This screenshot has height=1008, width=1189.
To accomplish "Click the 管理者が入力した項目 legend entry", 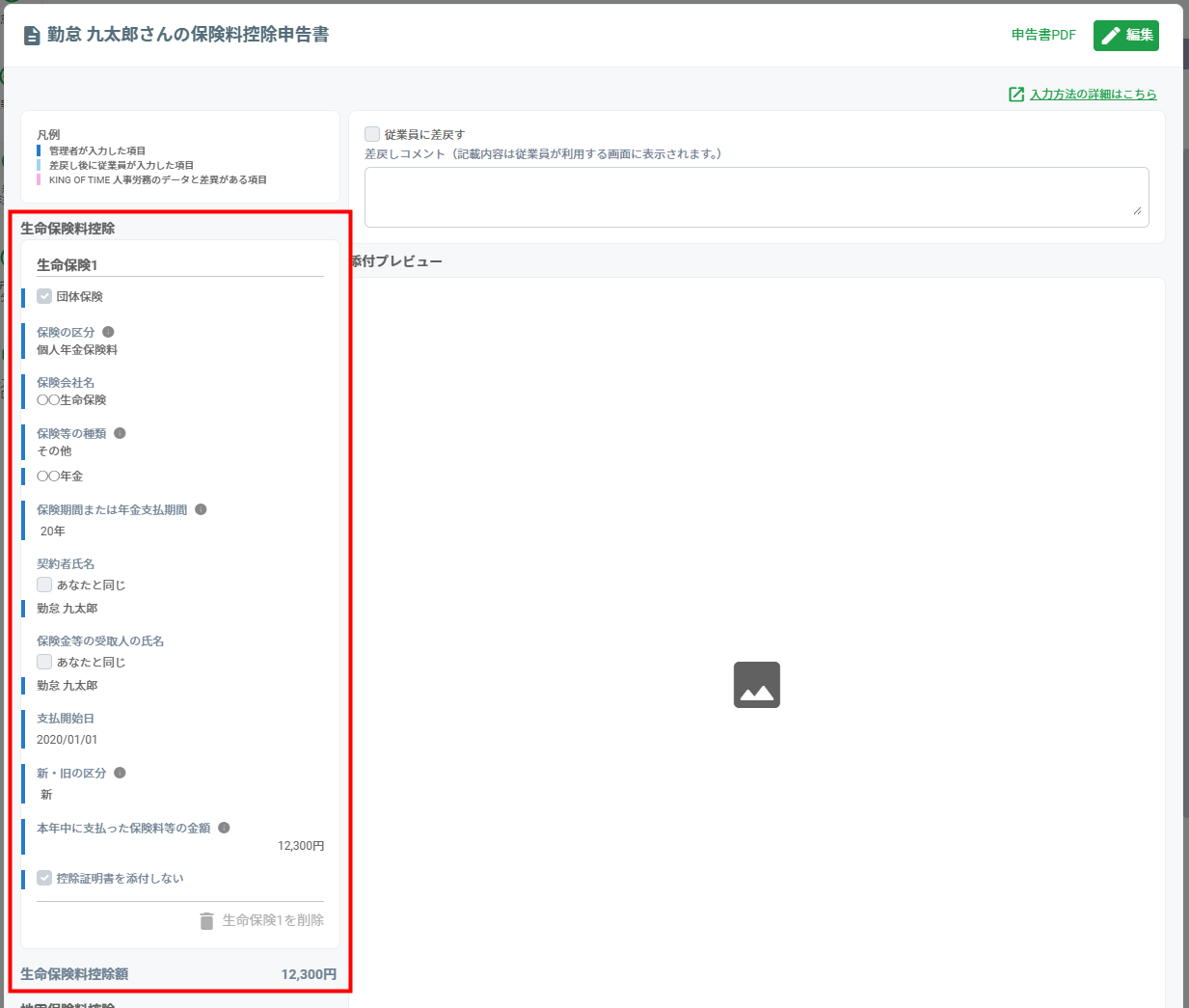I will click(97, 150).
